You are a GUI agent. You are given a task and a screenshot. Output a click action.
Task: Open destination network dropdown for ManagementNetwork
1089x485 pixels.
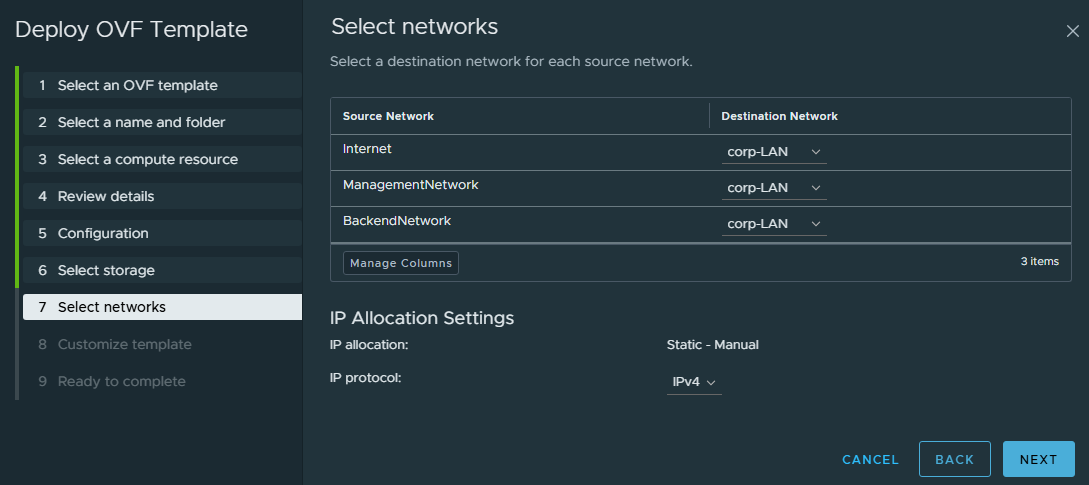773,188
